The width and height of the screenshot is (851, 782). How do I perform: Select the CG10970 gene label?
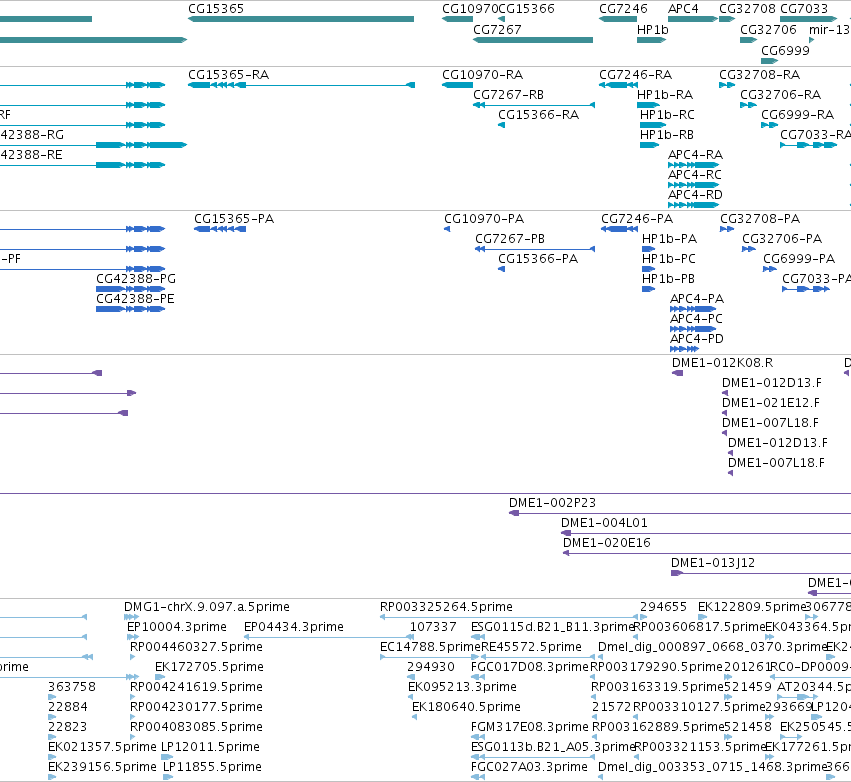coord(470,9)
